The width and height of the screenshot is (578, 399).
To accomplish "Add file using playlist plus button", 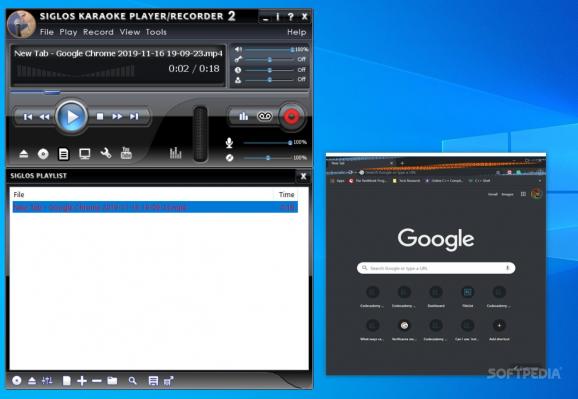I will click(x=82, y=381).
